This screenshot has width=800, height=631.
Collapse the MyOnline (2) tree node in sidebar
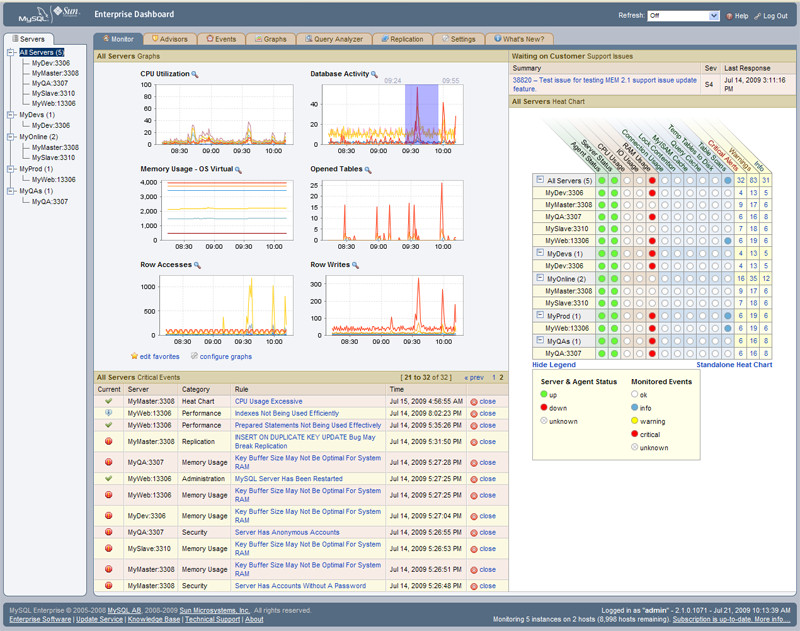[x=11, y=137]
